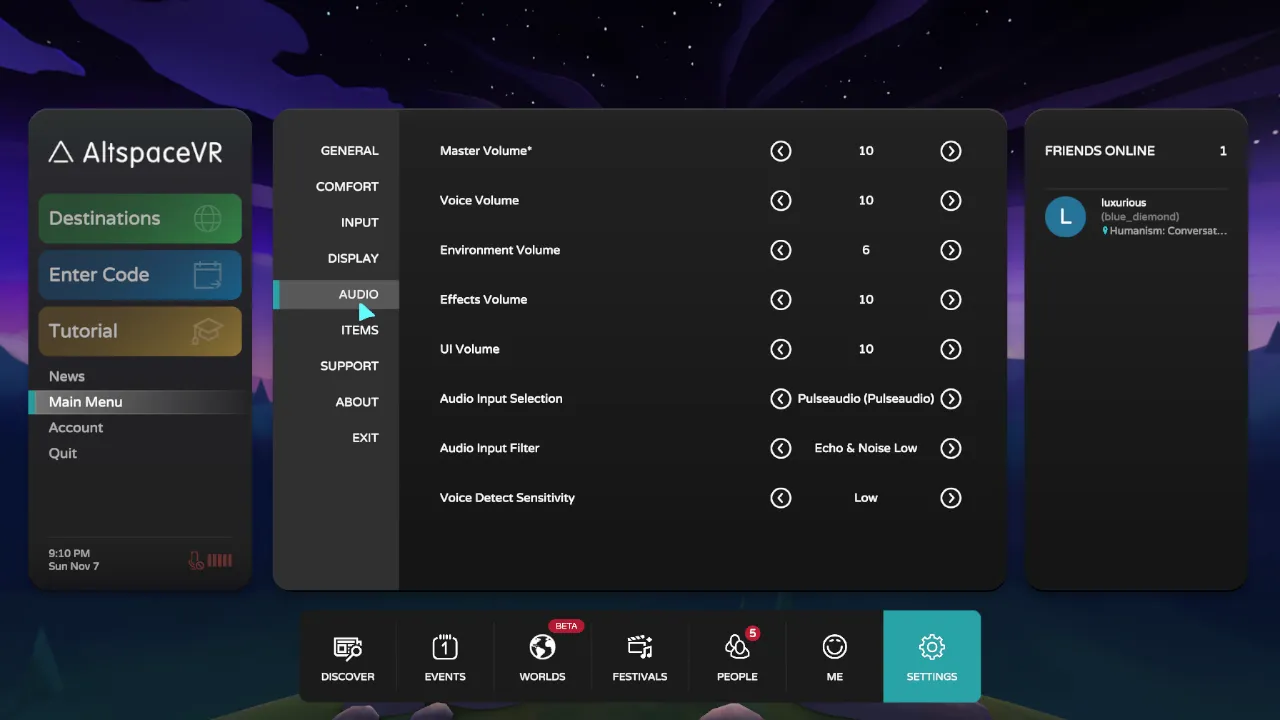Select Main Menu in left panel
The image size is (1280, 720).
pyautogui.click(x=140, y=402)
